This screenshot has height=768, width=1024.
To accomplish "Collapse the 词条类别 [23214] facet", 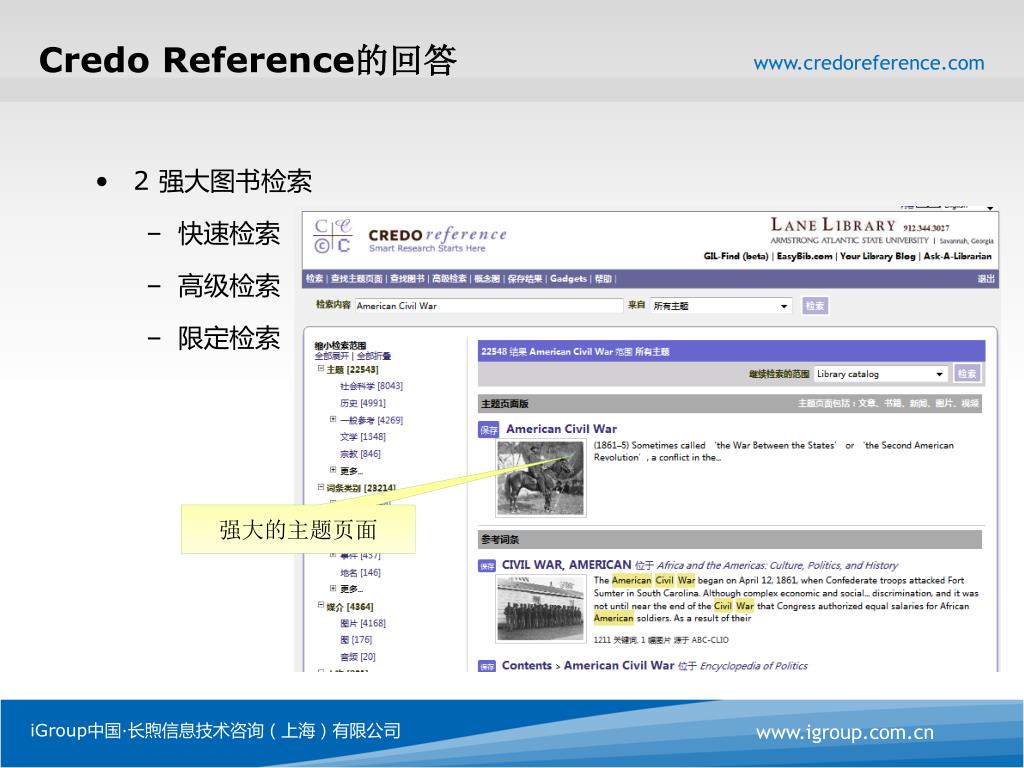I will coord(321,487).
